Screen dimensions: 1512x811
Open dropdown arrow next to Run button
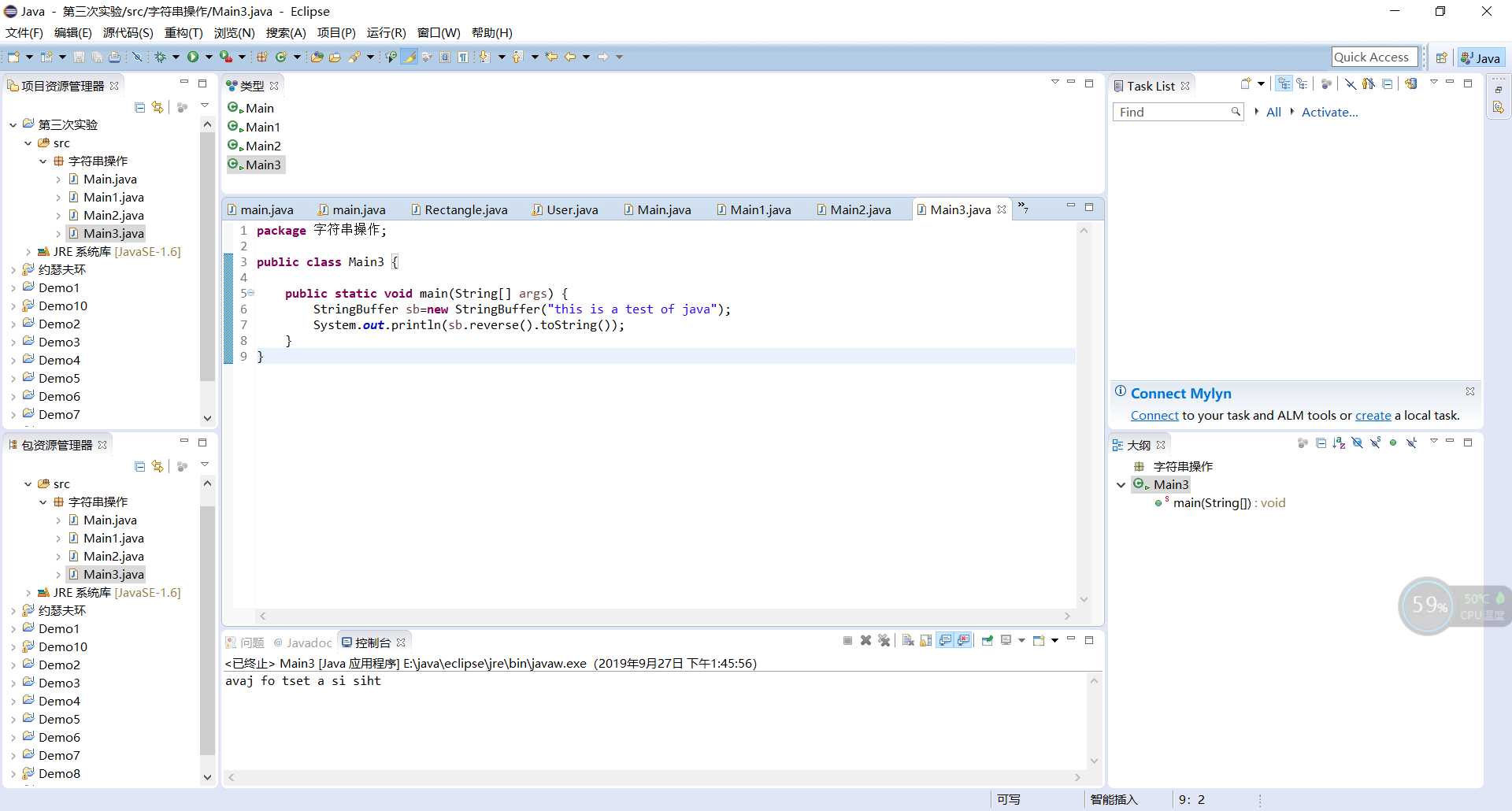(209, 57)
